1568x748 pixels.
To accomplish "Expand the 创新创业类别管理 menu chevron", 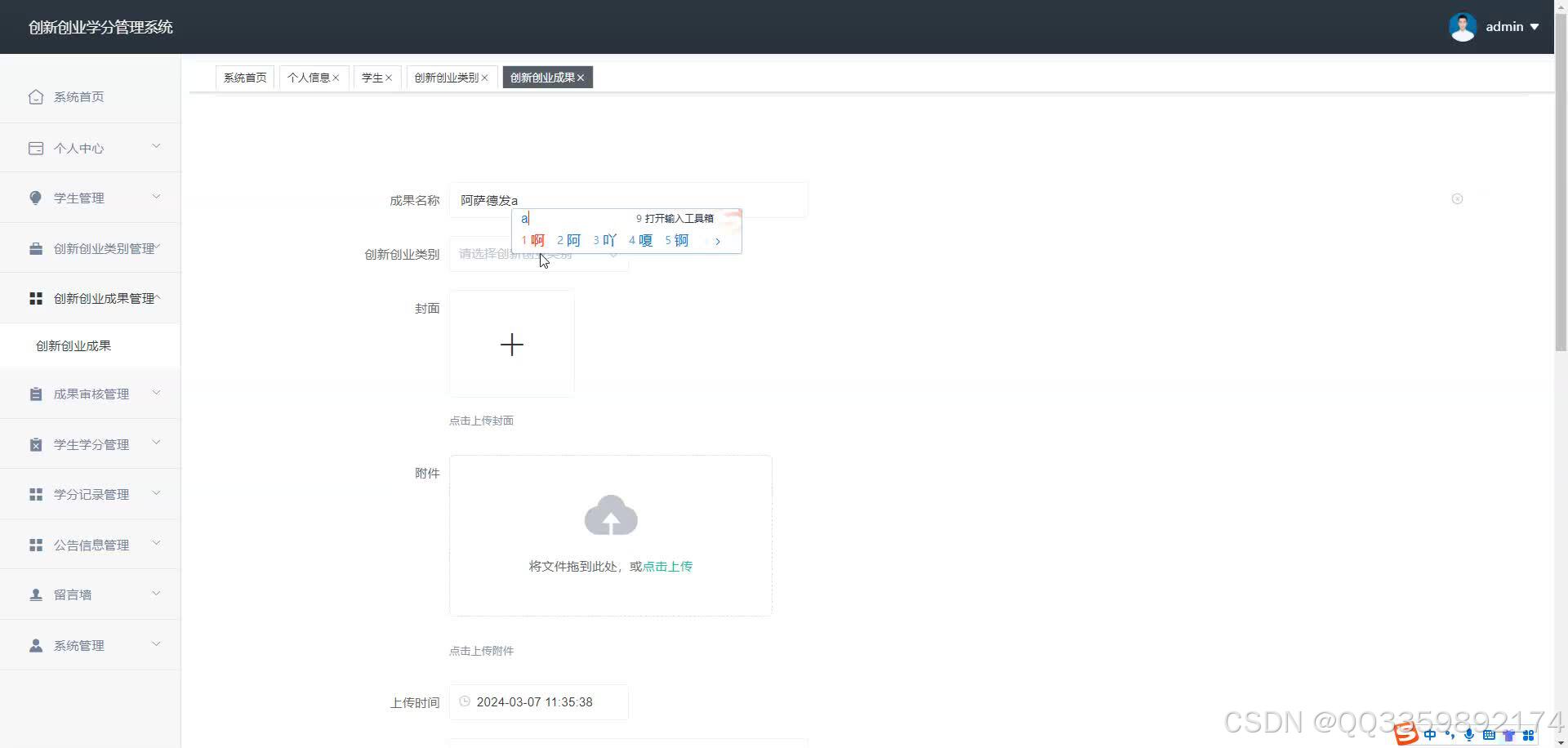I will [158, 247].
